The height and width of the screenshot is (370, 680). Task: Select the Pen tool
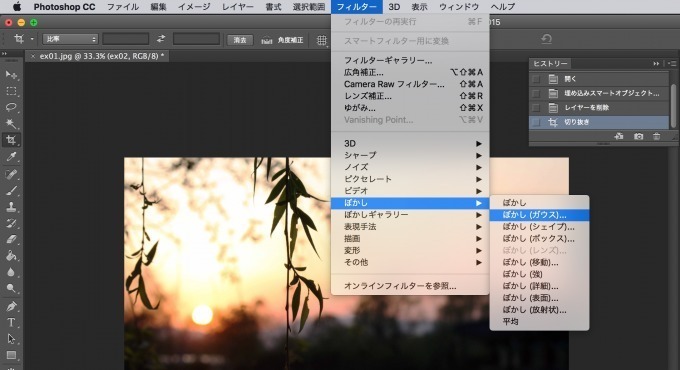pyautogui.click(x=11, y=306)
